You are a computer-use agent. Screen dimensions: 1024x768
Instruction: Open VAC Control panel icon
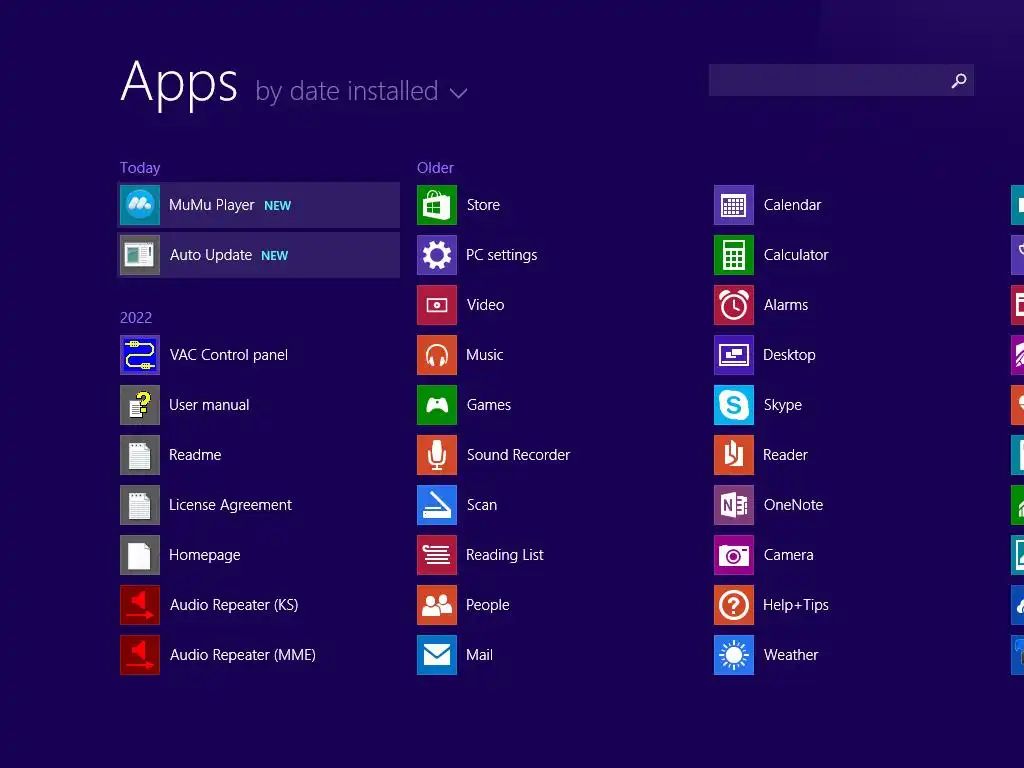click(x=140, y=355)
